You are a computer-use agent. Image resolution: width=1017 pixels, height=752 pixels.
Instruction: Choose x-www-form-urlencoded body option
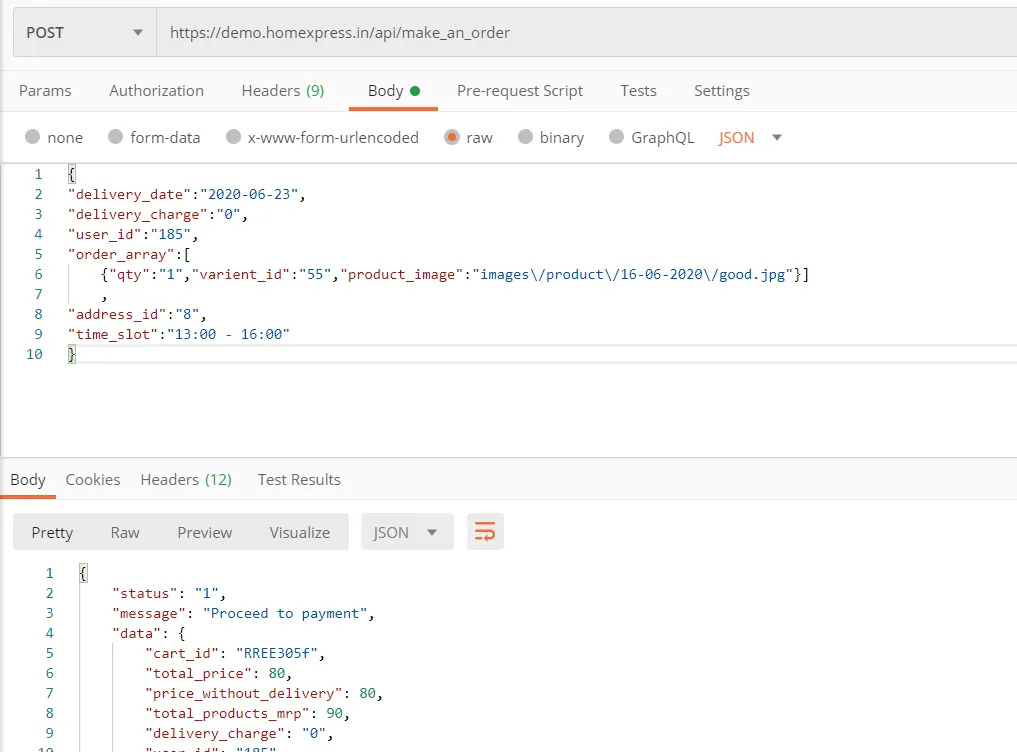(x=234, y=138)
